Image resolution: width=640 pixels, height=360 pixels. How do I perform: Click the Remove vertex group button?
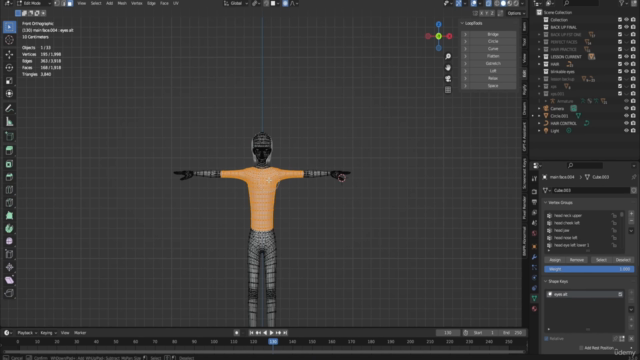(x=577, y=260)
